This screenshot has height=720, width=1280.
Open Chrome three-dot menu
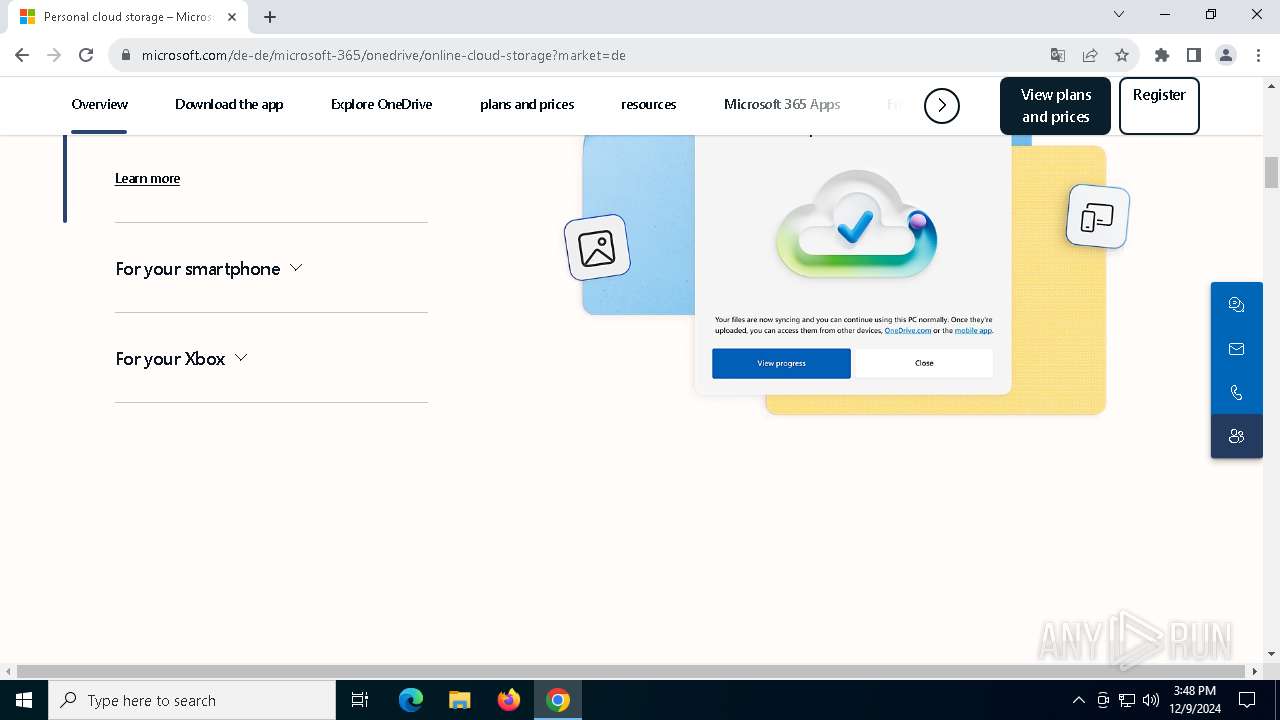(x=1258, y=55)
